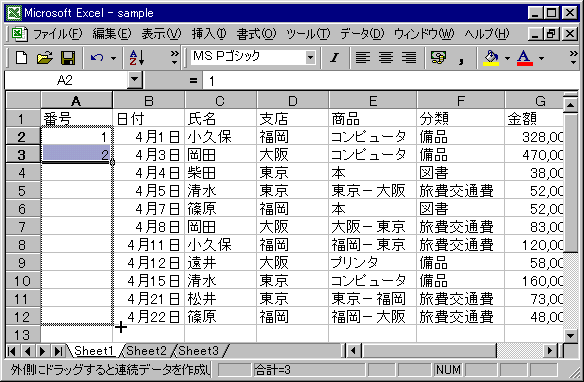Toggle italic formatting
Image resolution: width=584 pixels, height=382 pixels.
[334, 58]
